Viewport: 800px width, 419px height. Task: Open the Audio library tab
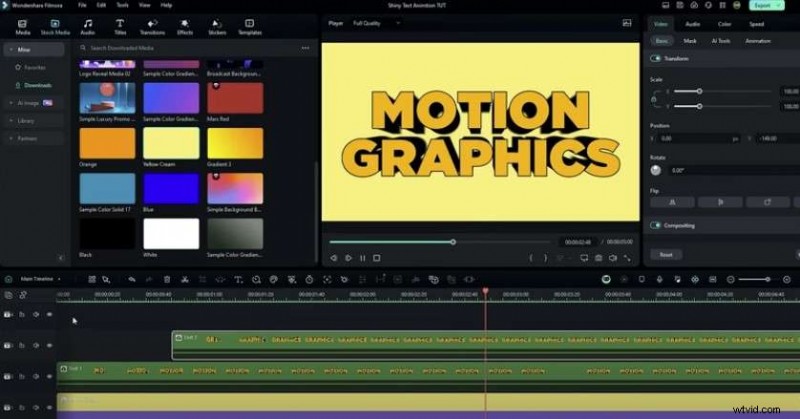88,27
